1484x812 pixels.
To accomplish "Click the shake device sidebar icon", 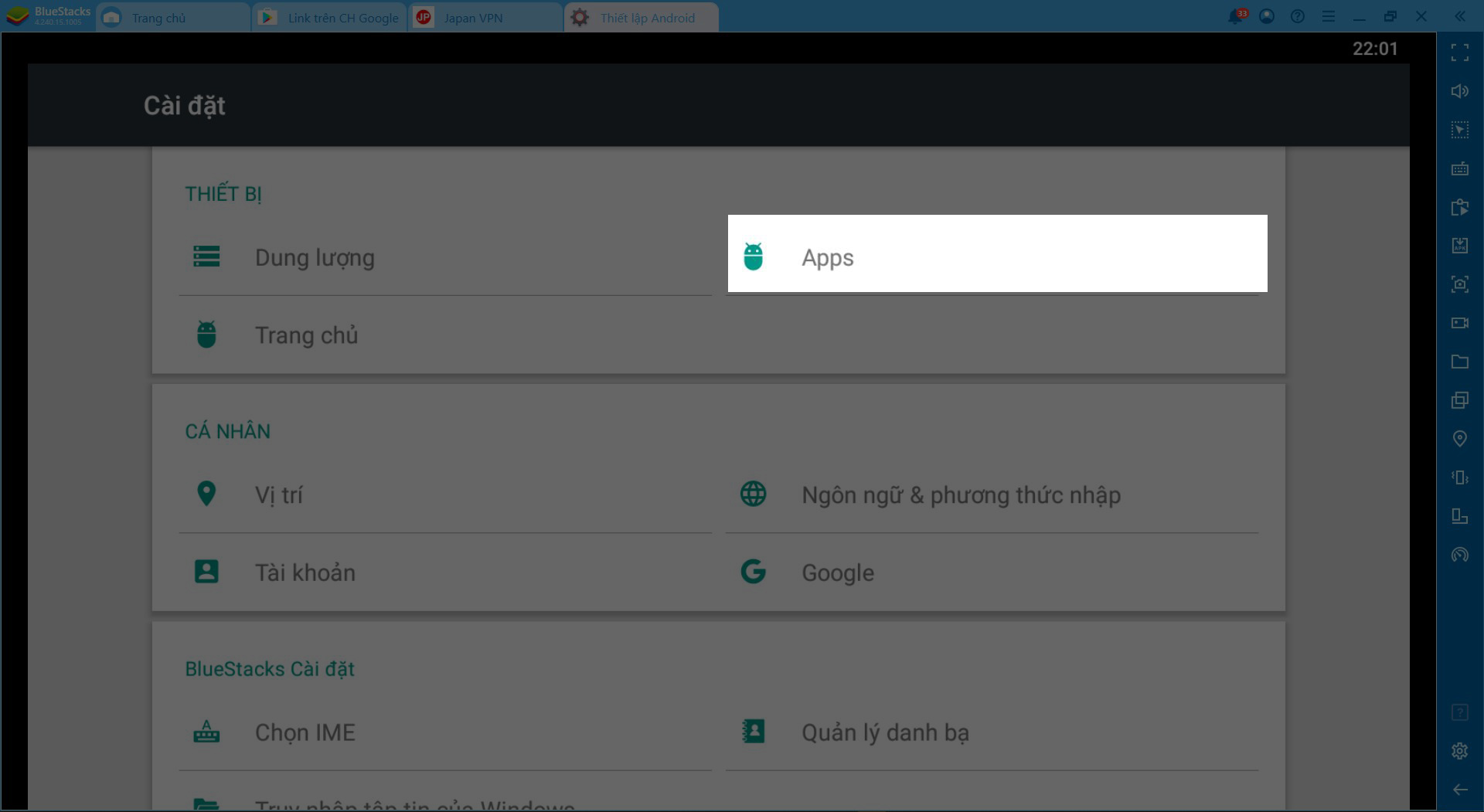I will [1459, 477].
